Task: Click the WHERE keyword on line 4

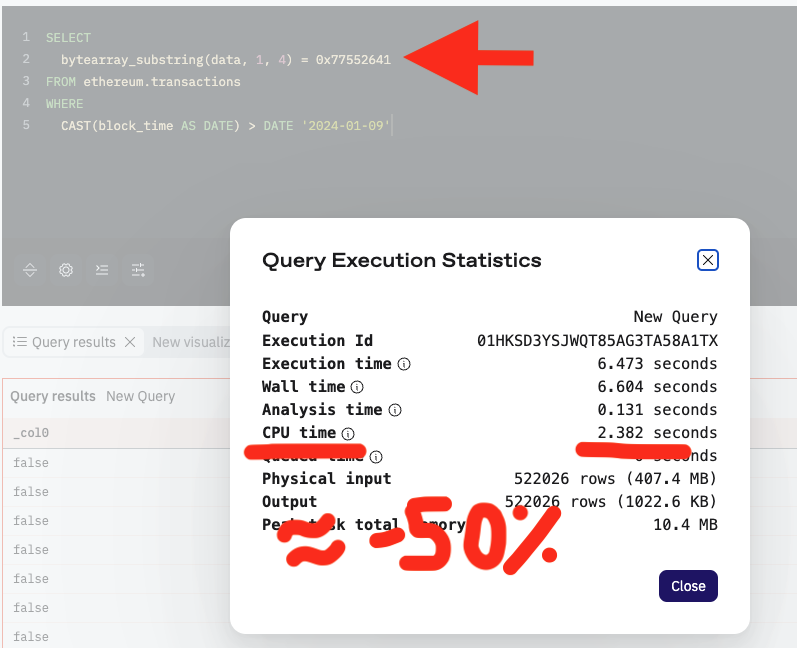Action: 65,104
